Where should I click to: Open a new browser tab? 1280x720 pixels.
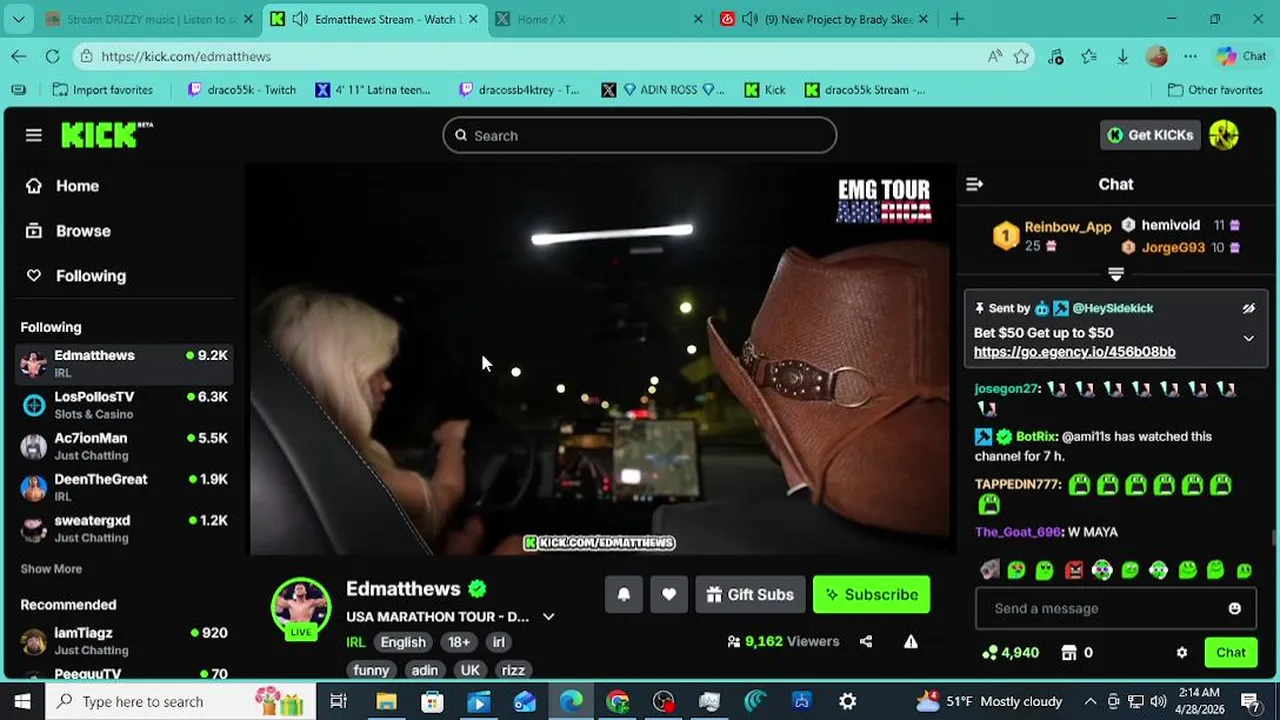click(x=957, y=19)
